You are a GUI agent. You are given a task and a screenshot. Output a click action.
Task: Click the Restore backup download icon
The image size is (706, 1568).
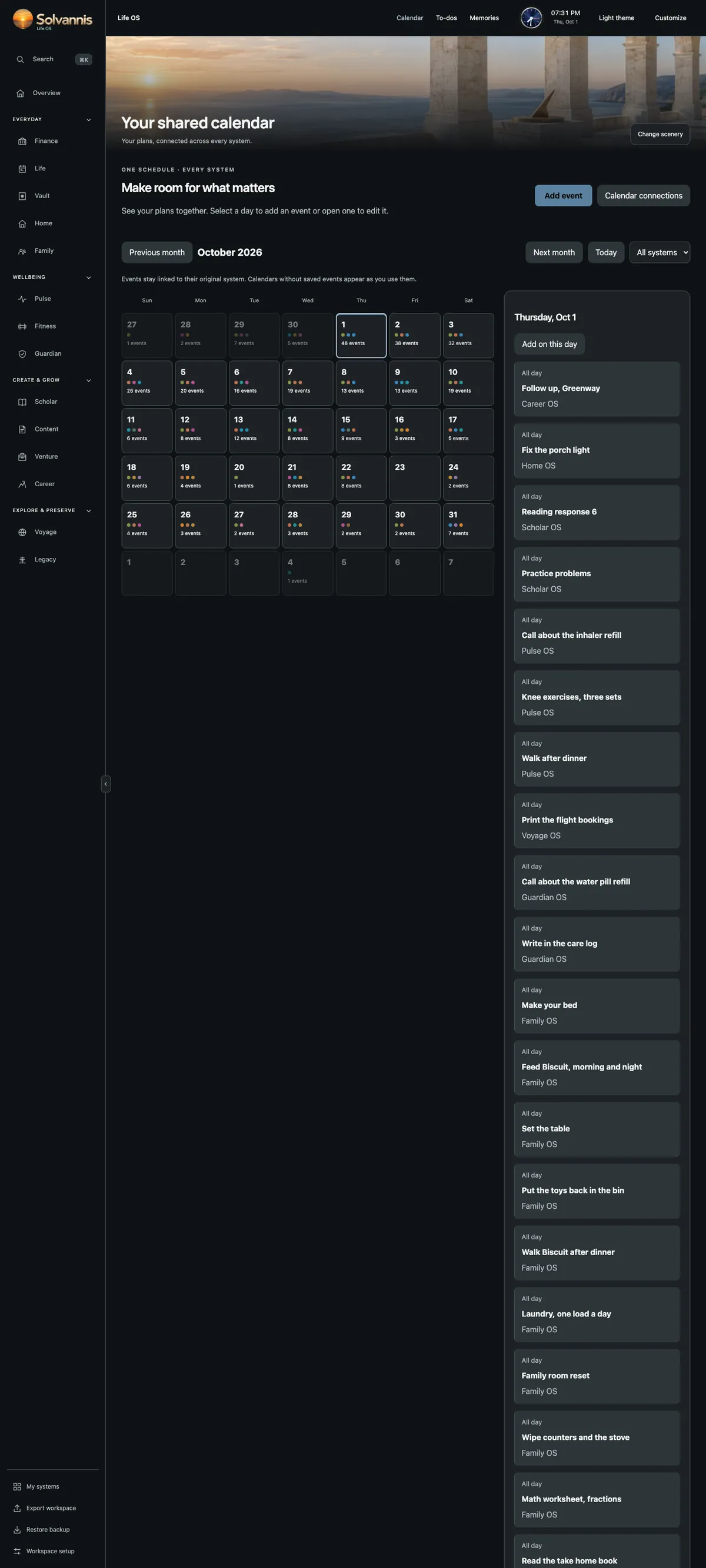pos(17,1530)
